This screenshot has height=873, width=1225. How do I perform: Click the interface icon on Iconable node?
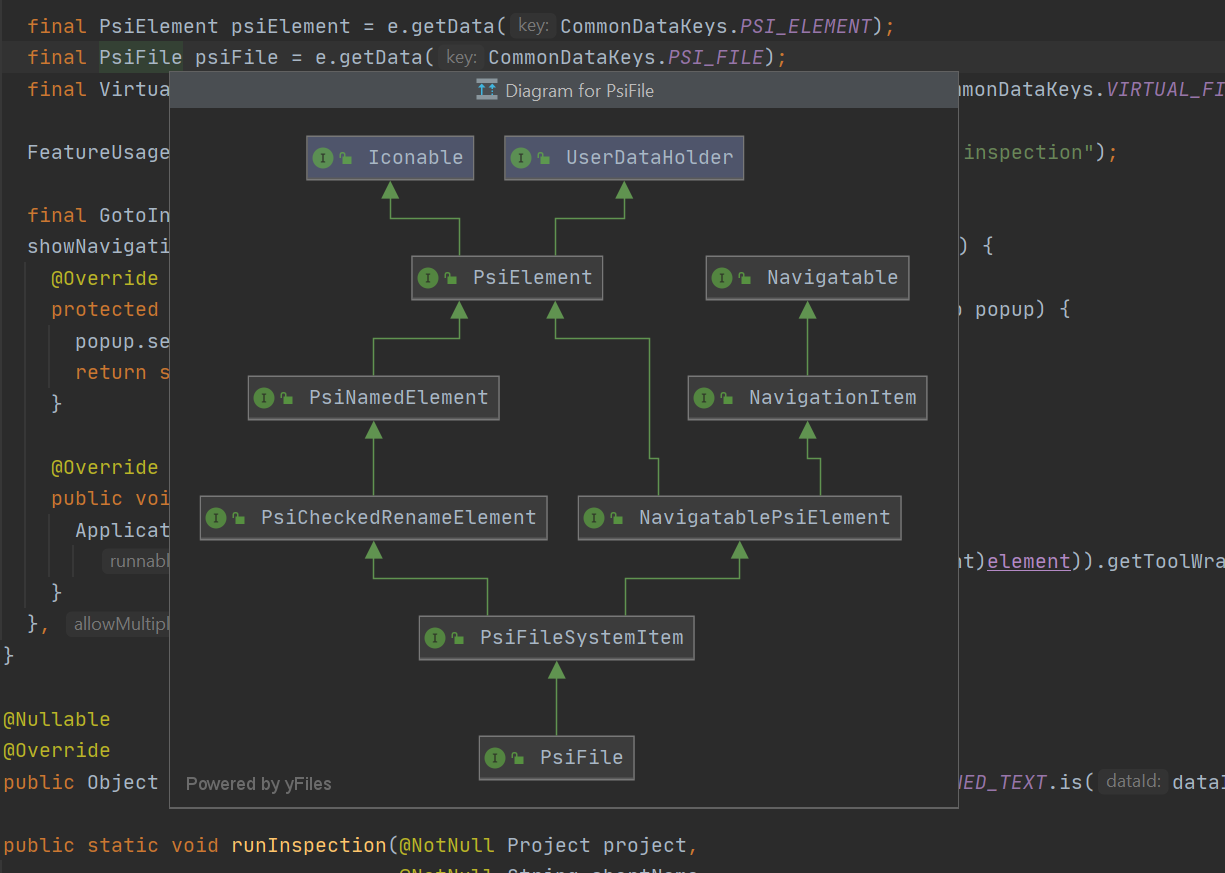(x=323, y=158)
